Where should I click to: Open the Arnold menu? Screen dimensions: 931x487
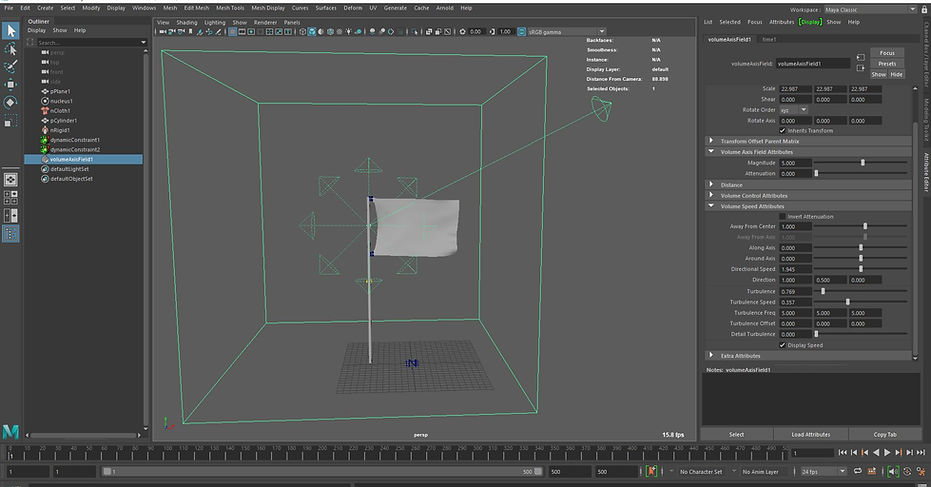tap(445, 8)
